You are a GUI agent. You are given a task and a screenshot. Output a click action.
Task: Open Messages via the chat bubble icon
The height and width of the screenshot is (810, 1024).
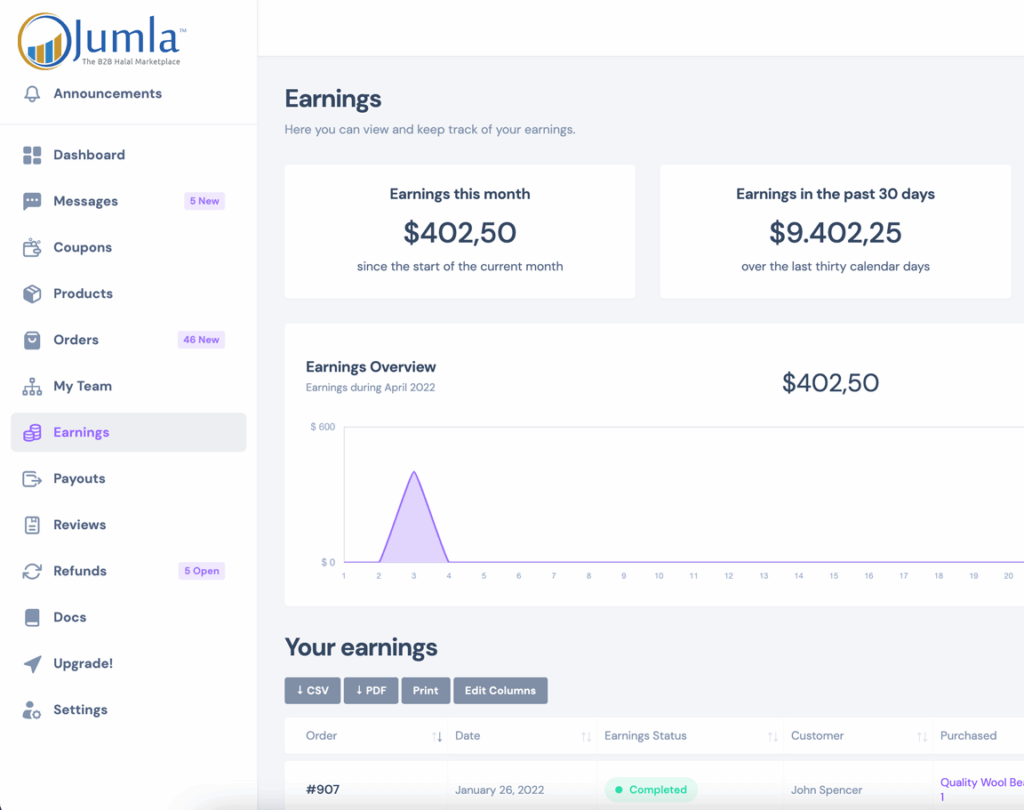[x=32, y=202]
